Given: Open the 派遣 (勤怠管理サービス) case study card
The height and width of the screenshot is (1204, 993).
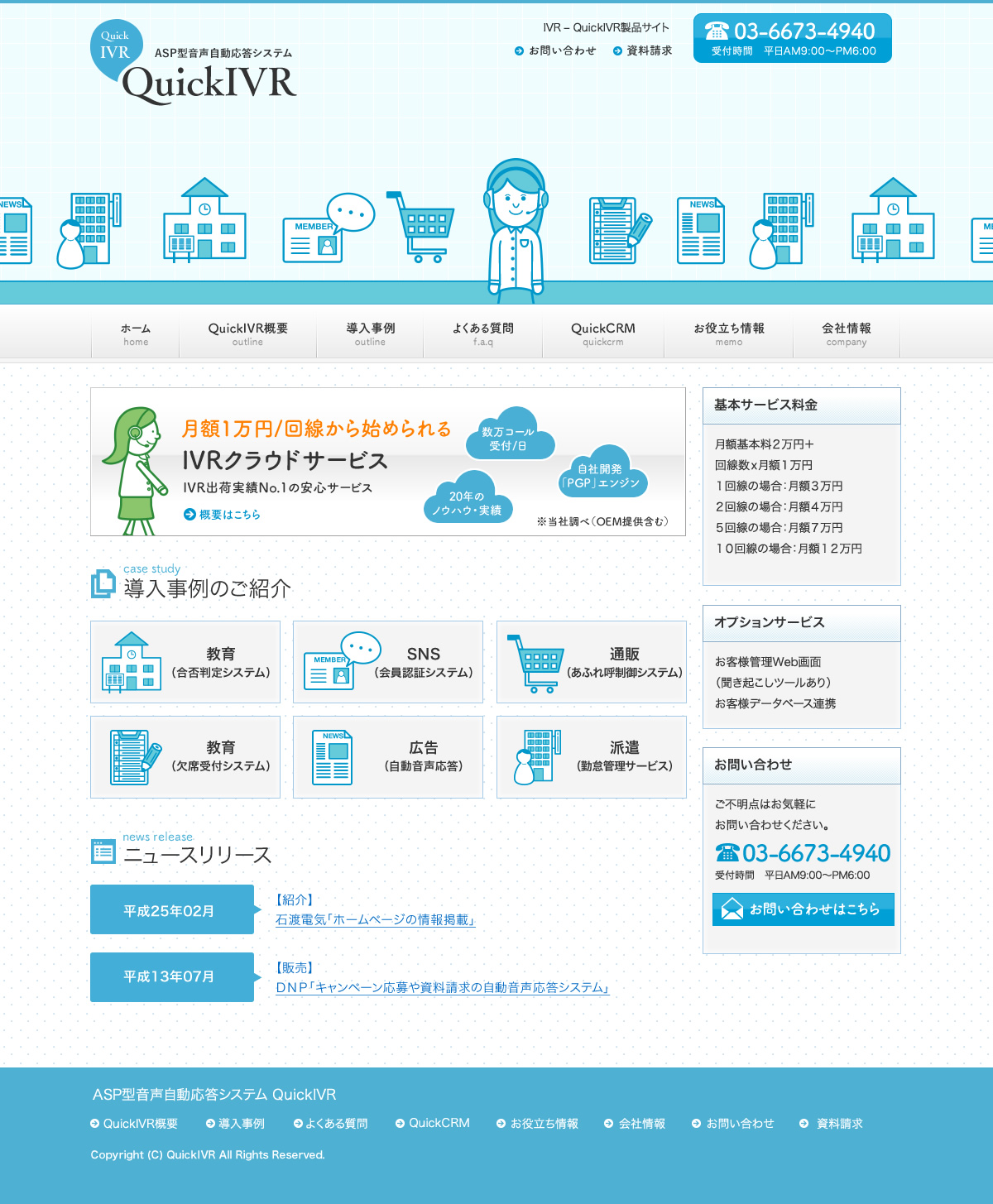Looking at the screenshot, I should coord(592,757).
